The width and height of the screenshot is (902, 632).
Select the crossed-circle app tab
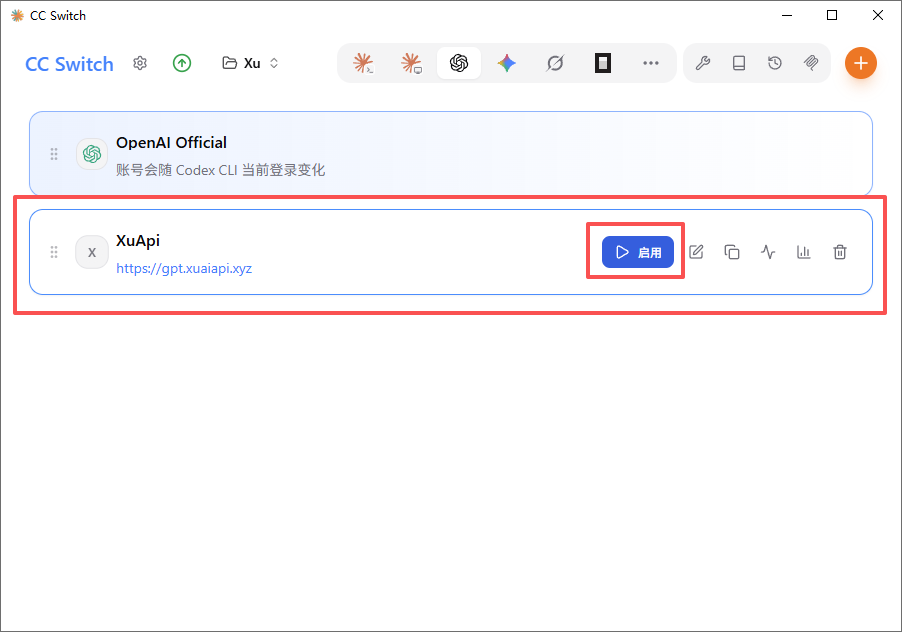click(x=555, y=63)
